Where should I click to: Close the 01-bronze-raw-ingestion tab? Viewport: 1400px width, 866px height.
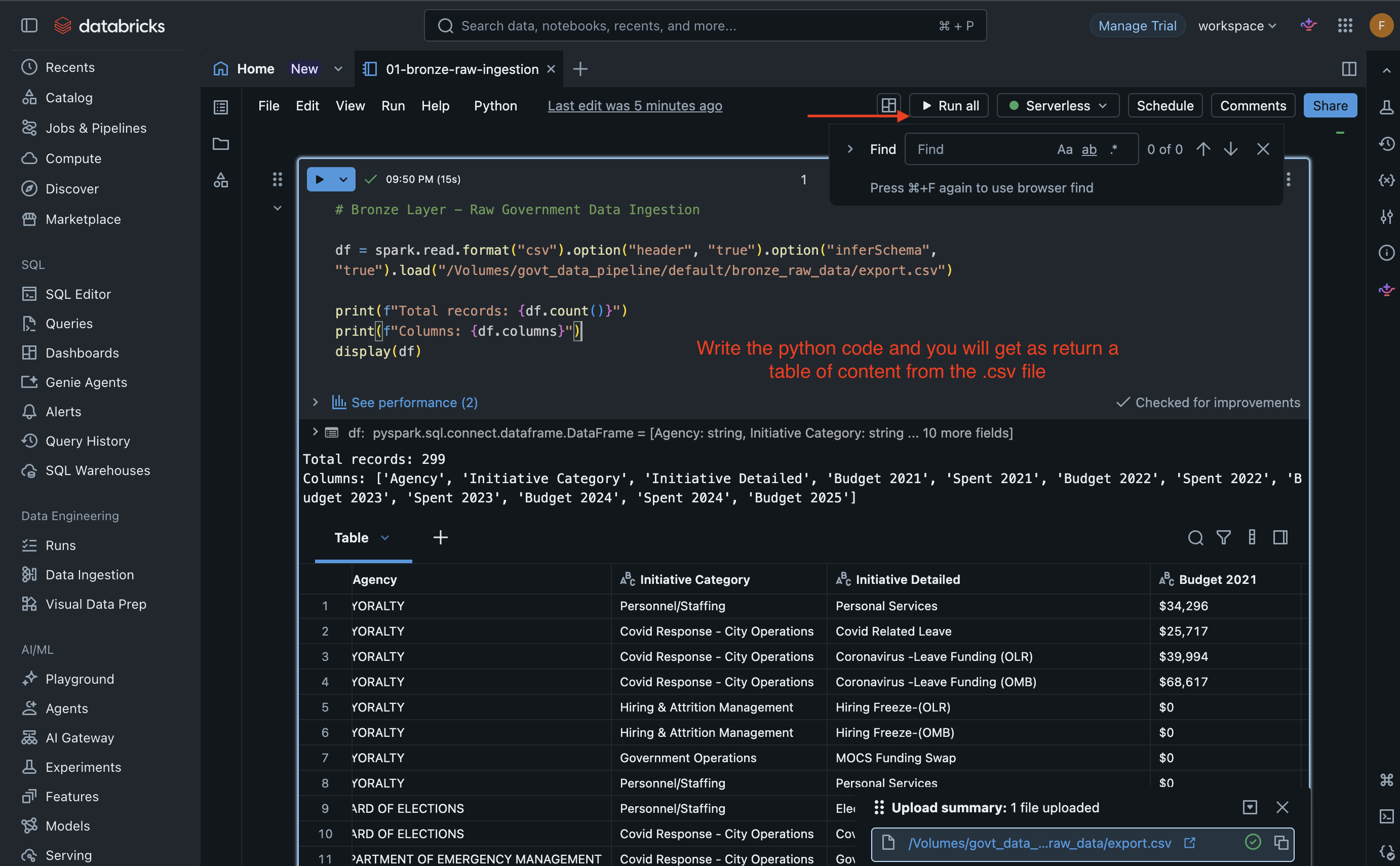pos(551,69)
